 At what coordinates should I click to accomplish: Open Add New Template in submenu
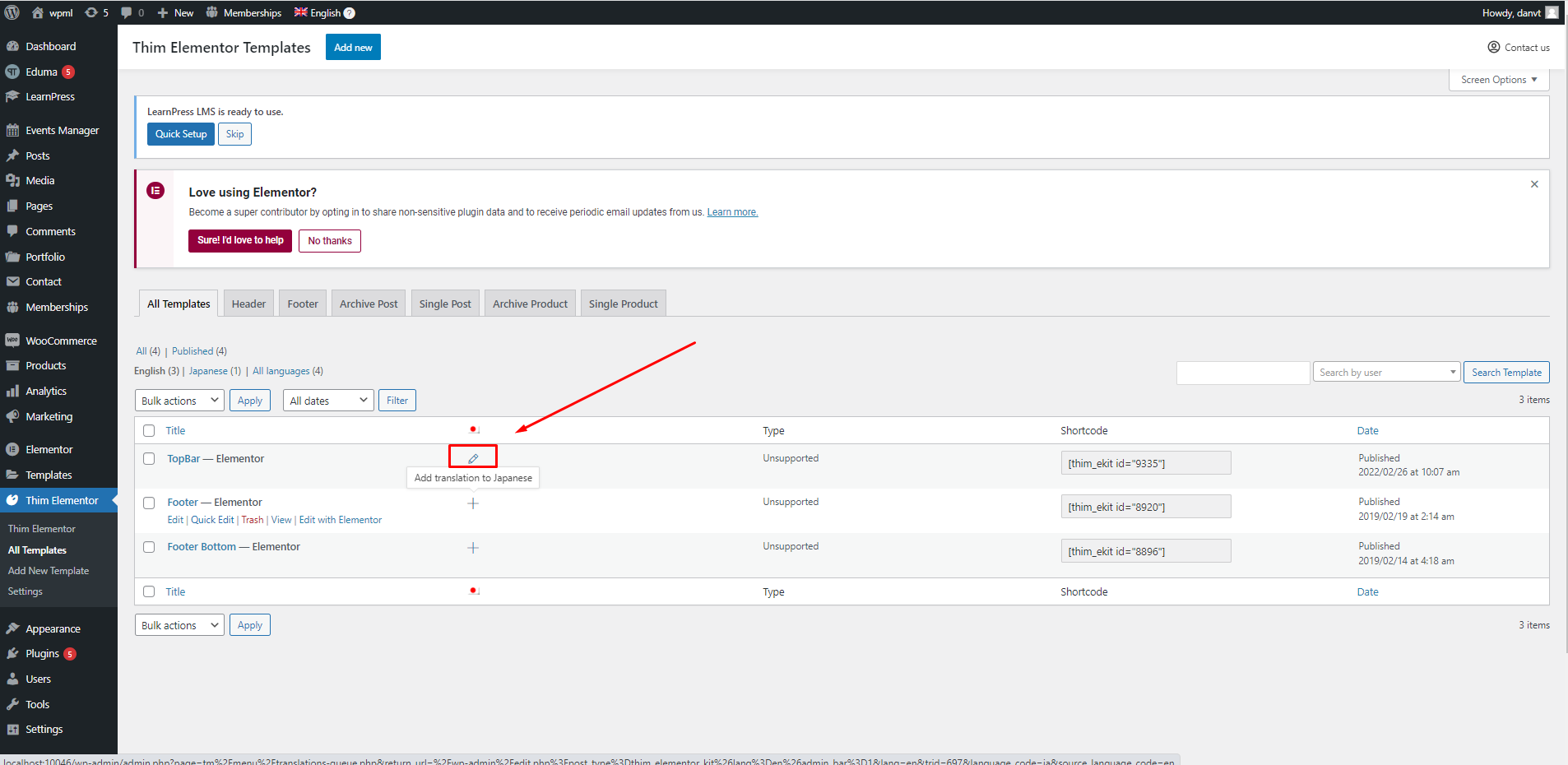(49, 571)
